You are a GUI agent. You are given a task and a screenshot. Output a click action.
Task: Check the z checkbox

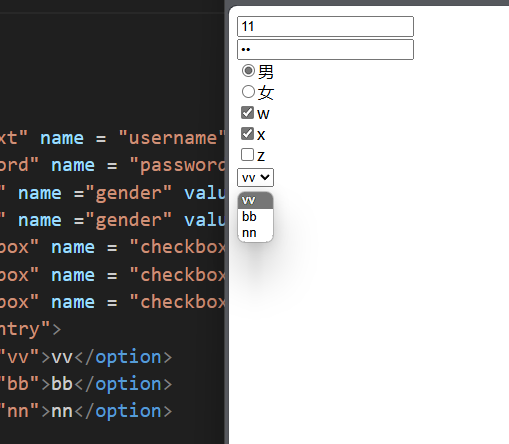(x=247, y=155)
